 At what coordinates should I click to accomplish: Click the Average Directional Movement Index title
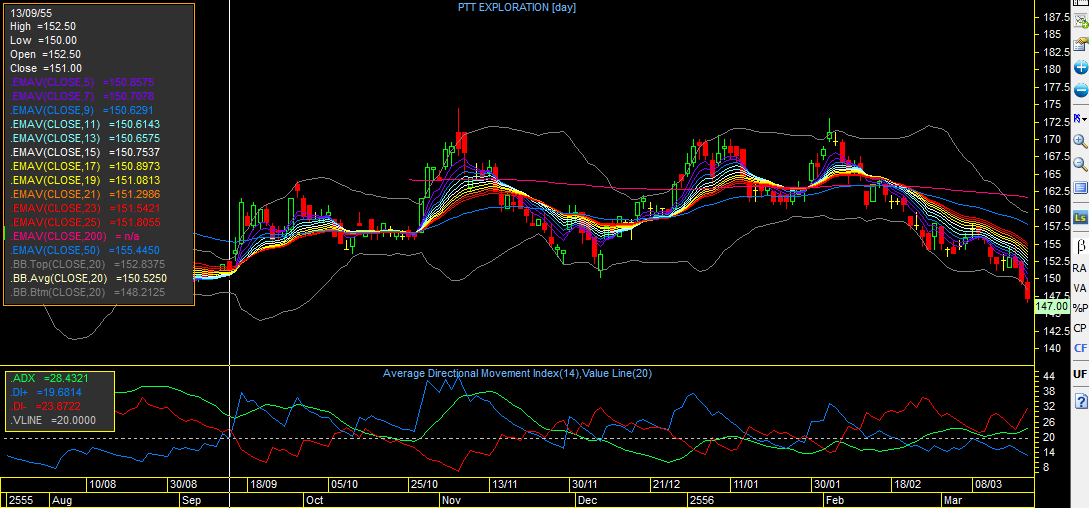point(517,373)
